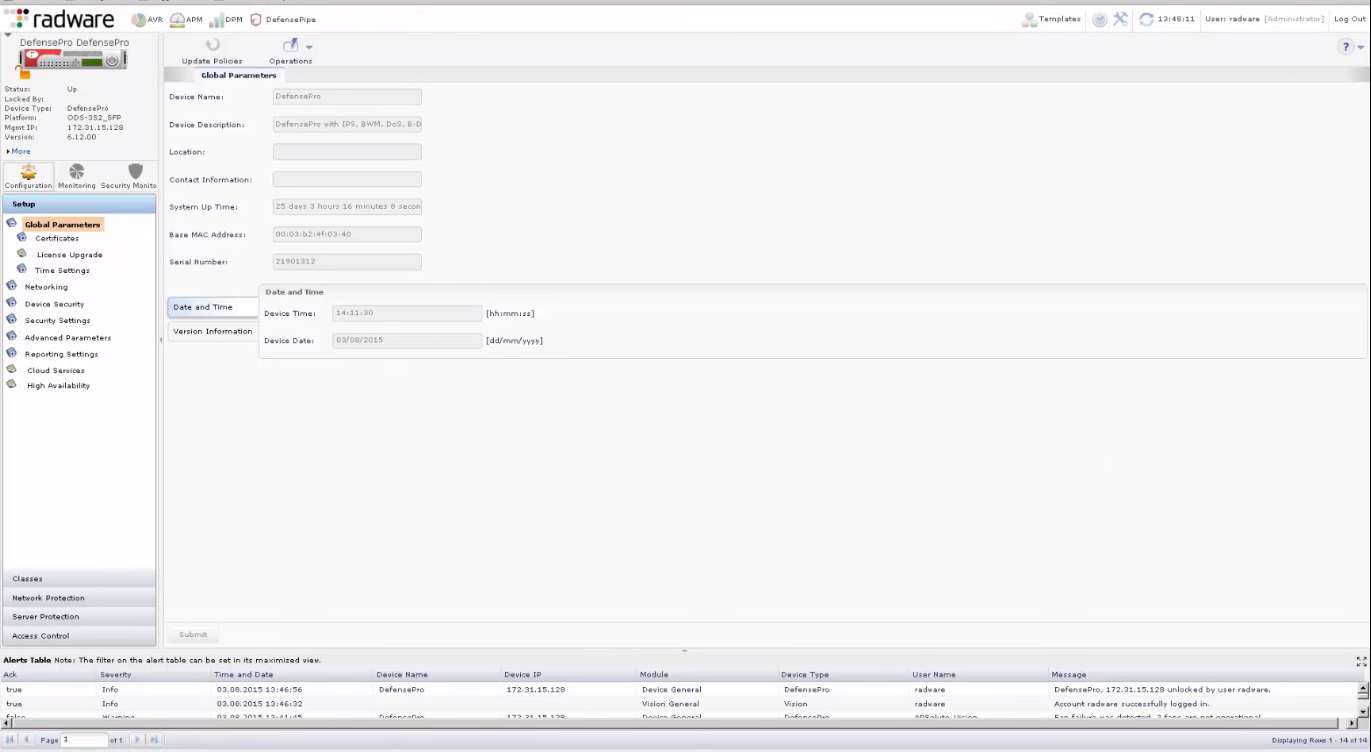Open the APM performance module
Viewport: 1371px width, 752px height.
pyautogui.click(x=186, y=19)
